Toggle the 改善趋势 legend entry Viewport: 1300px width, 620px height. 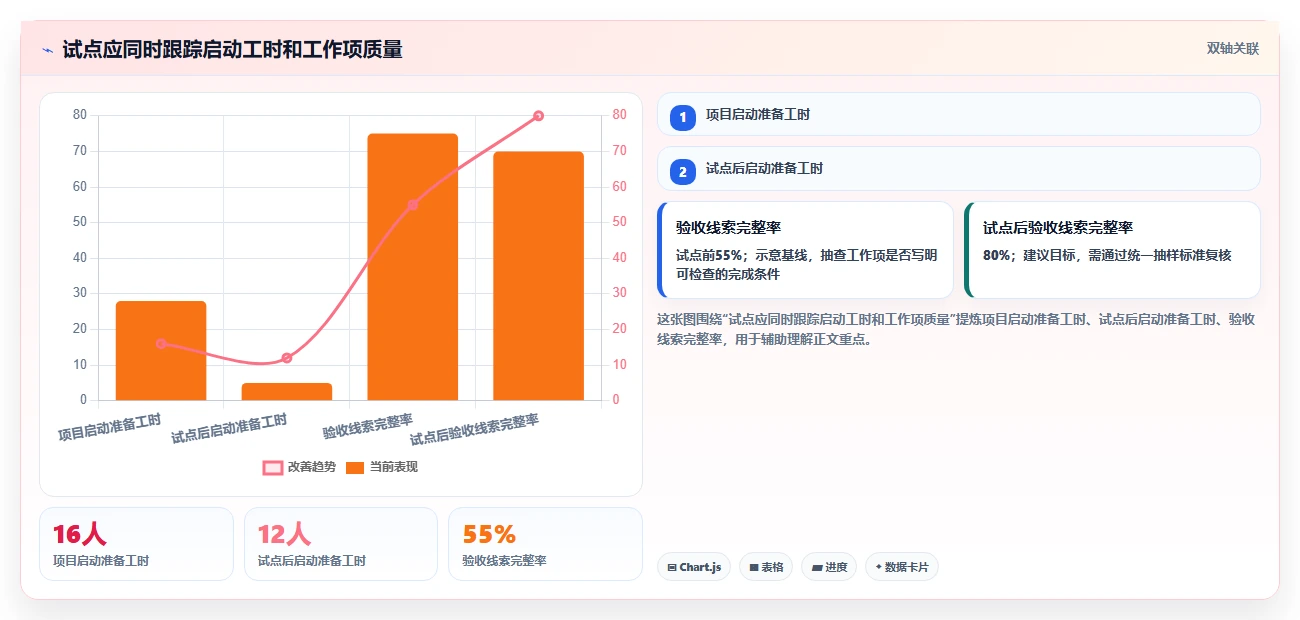[299, 467]
